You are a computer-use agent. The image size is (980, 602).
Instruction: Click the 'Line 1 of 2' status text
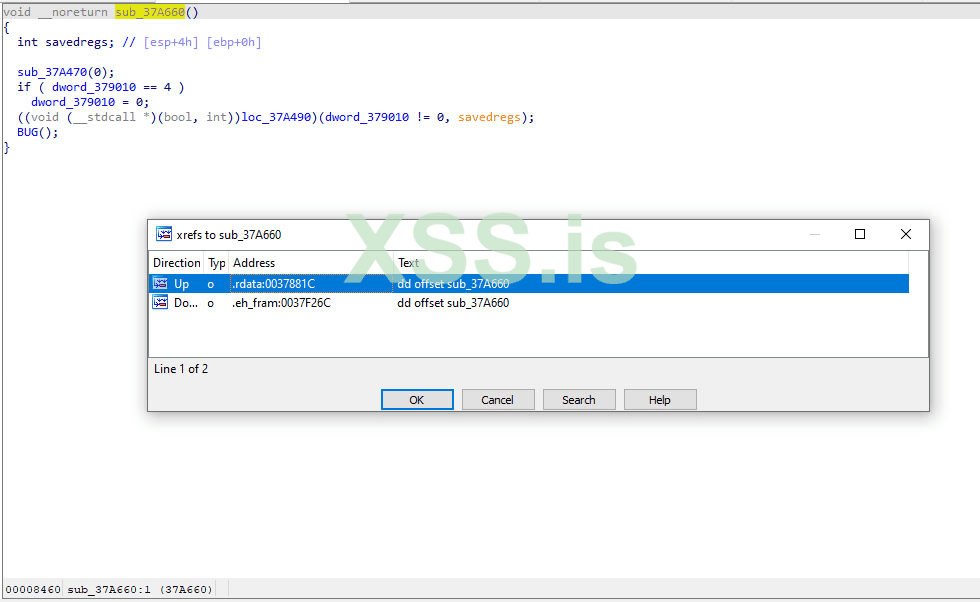(181, 369)
